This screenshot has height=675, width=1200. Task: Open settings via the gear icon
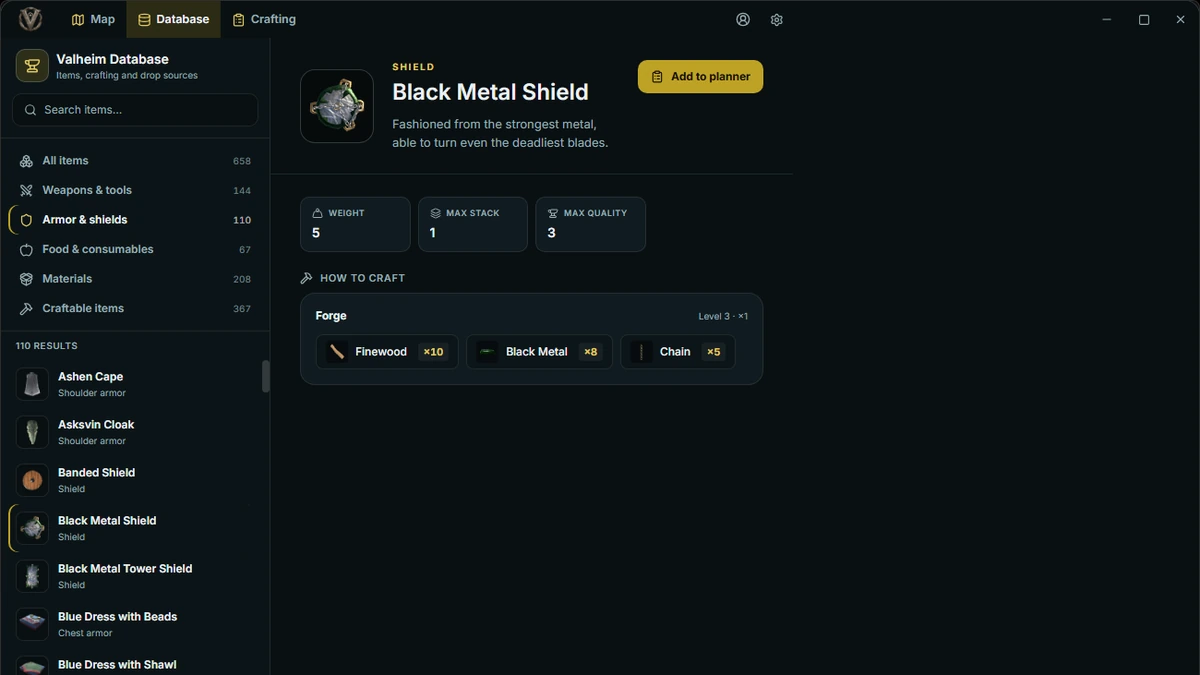pyautogui.click(x=777, y=19)
